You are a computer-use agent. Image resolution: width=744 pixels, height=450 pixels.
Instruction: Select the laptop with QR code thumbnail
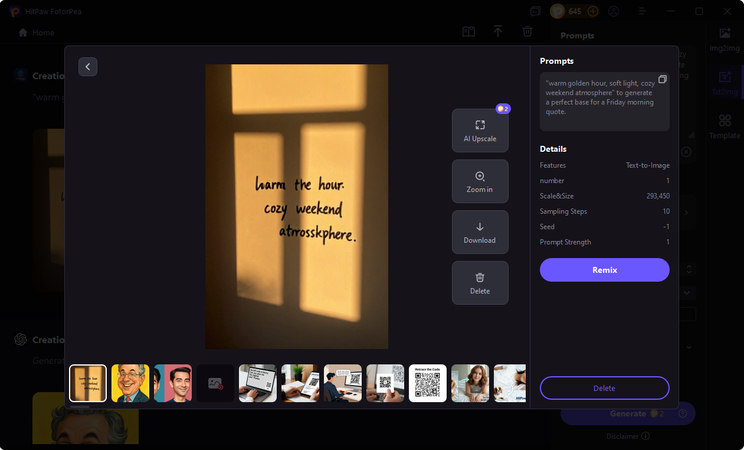(258, 383)
